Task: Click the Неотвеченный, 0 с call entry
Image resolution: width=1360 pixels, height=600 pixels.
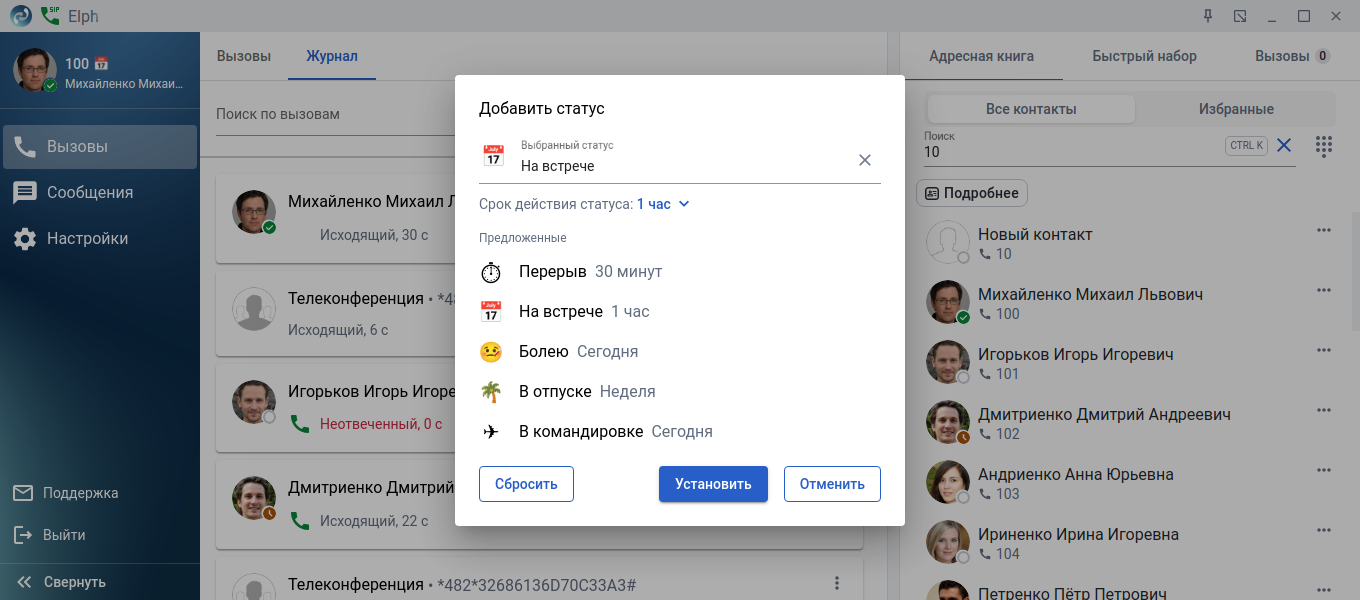Action: click(x=380, y=424)
